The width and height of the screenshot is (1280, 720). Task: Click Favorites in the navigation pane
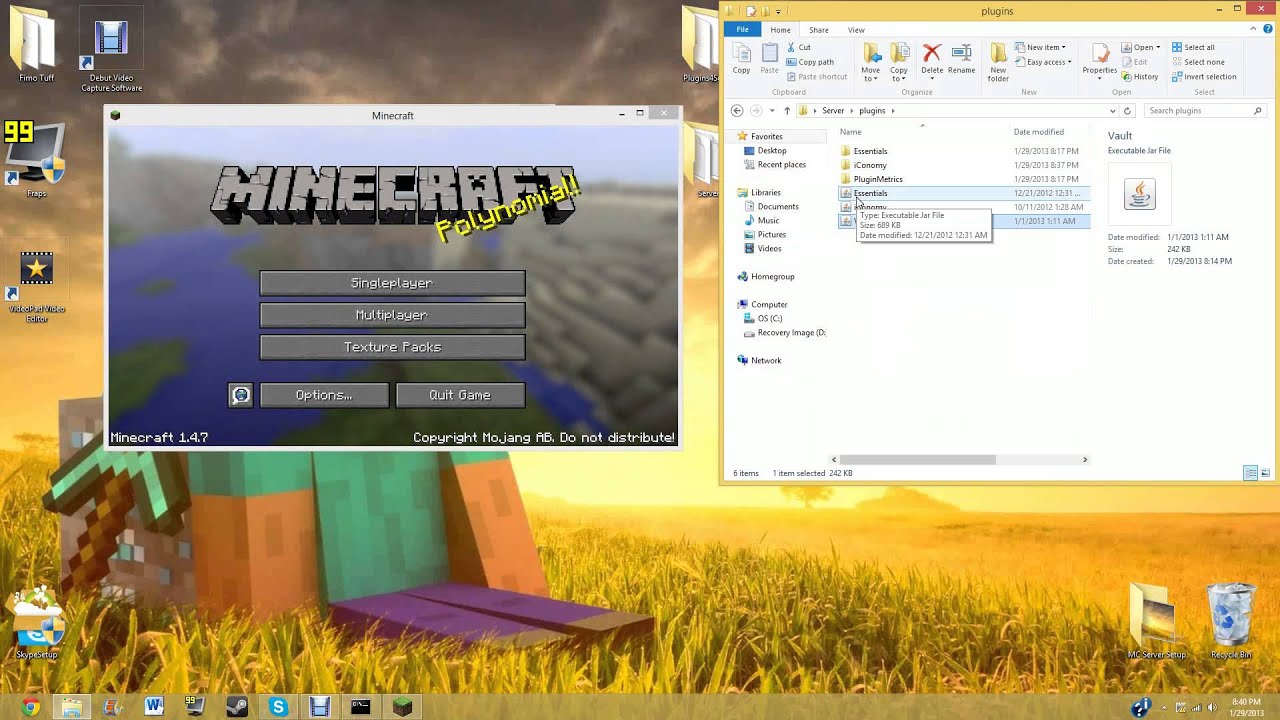[766, 136]
